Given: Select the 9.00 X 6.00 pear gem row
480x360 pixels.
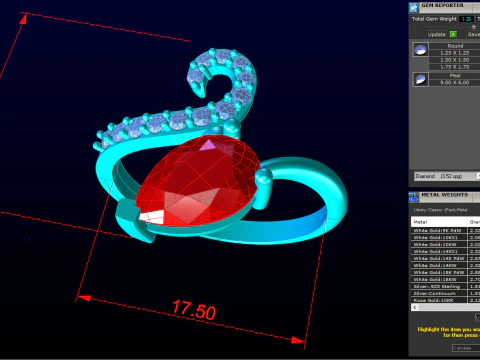Looking at the screenshot, I should tap(454, 83).
